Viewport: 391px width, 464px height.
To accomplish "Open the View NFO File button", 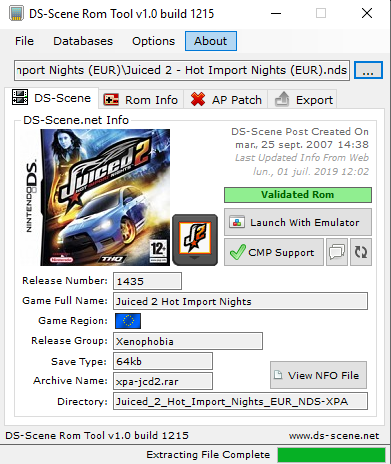I will point(318,375).
